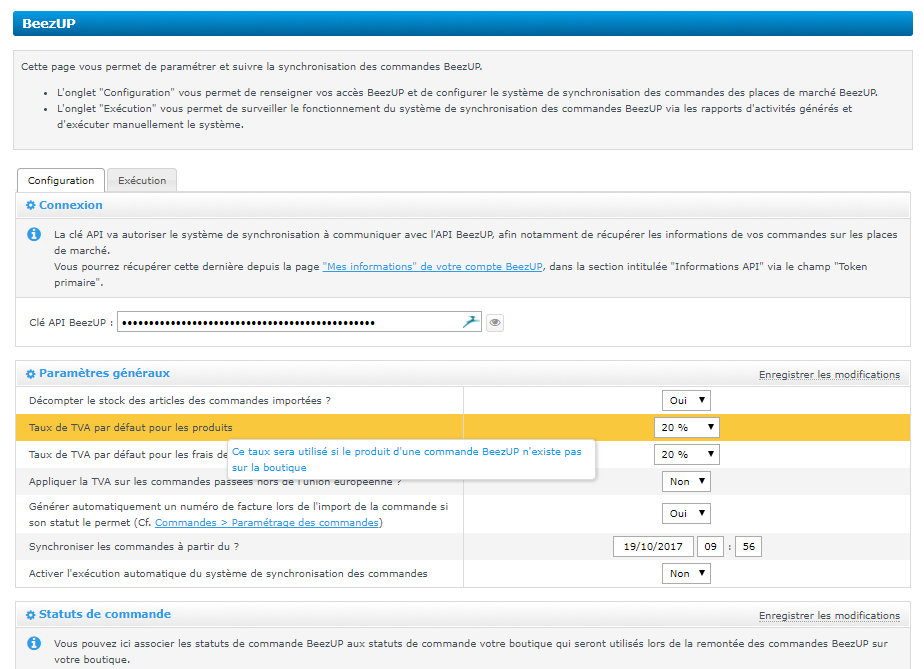Click the Paramètres généraux heading
The height and width of the screenshot is (669, 924).
pos(104,373)
